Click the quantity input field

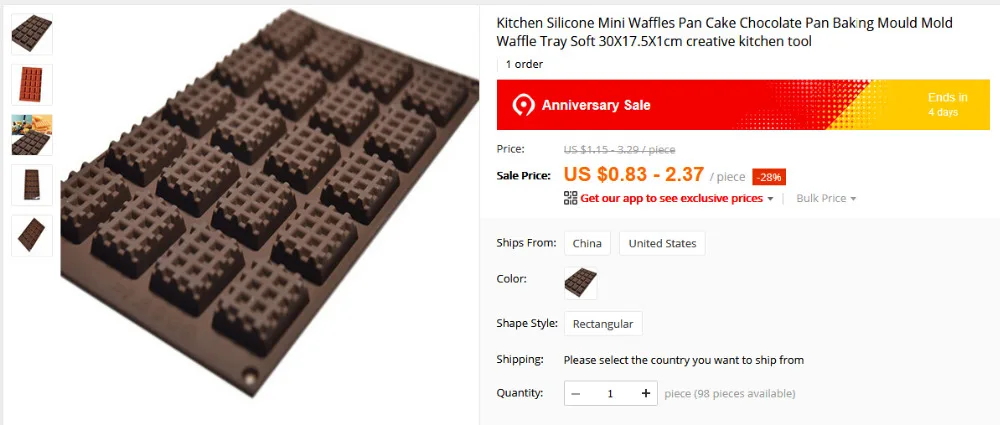pyautogui.click(x=610, y=393)
